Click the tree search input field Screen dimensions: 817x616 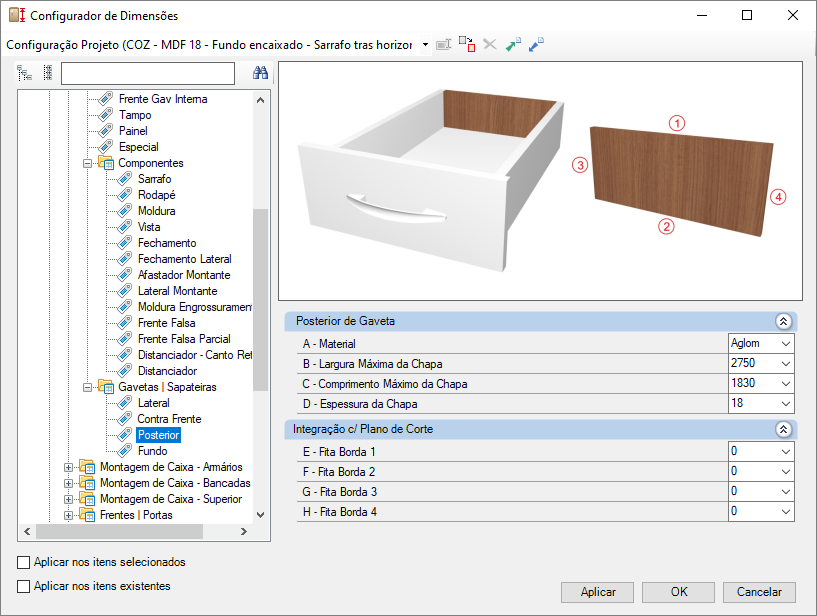click(148, 73)
